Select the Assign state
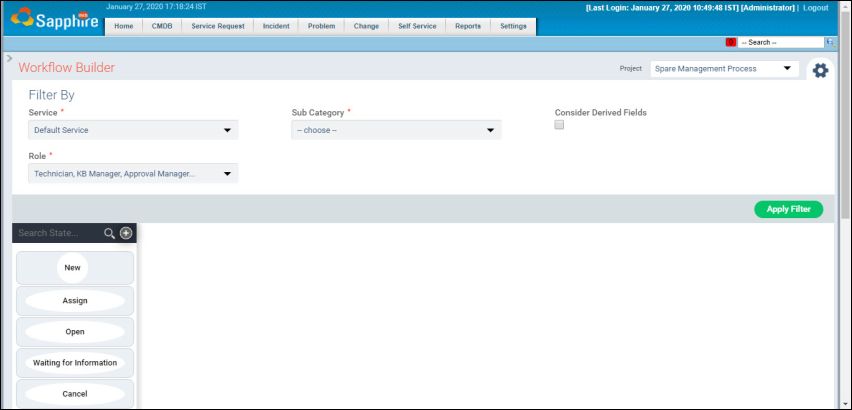Image resolution: width=852 pixels, height=410 pixels. 75,301
